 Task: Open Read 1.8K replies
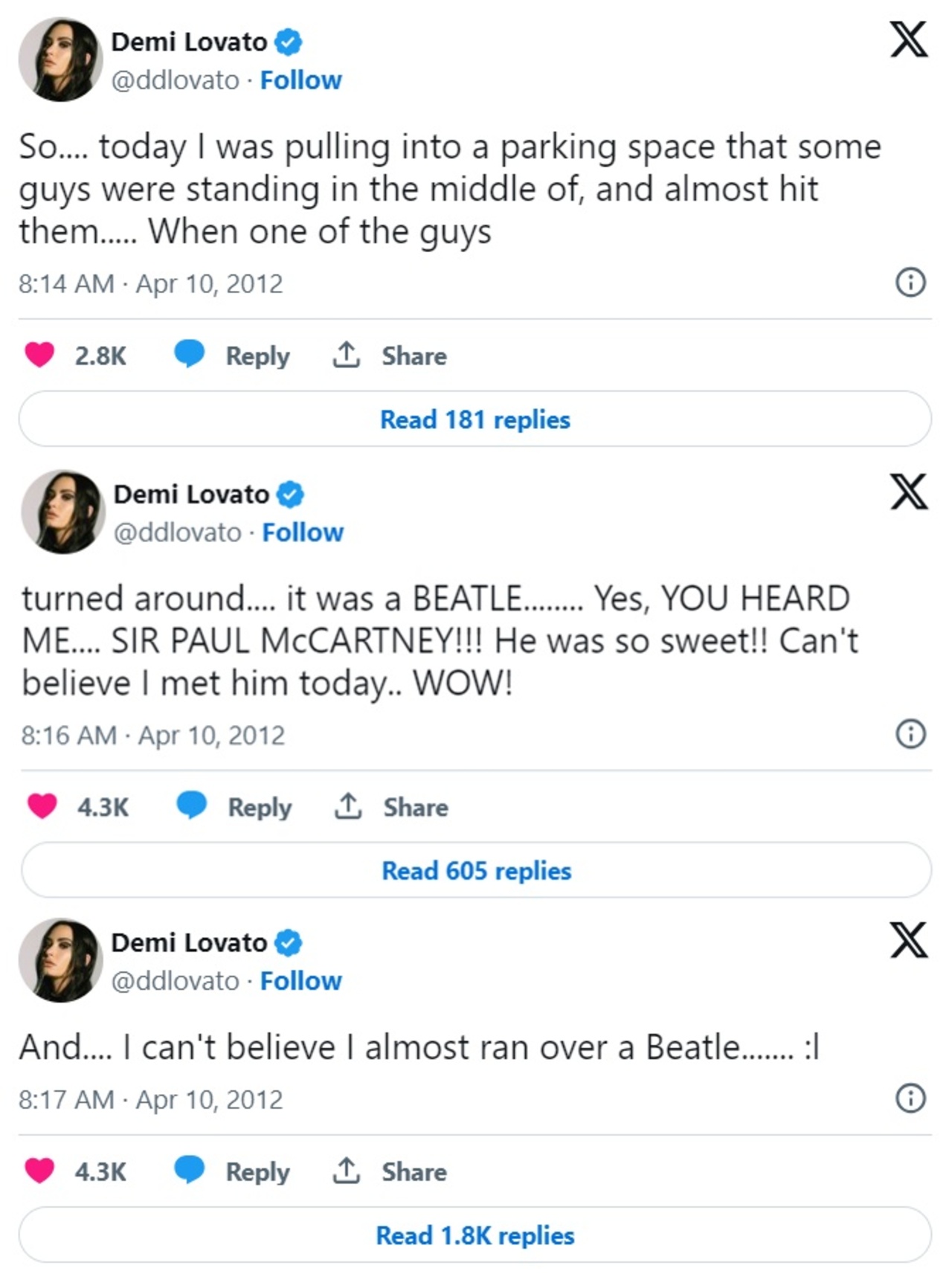[475, 1235]
